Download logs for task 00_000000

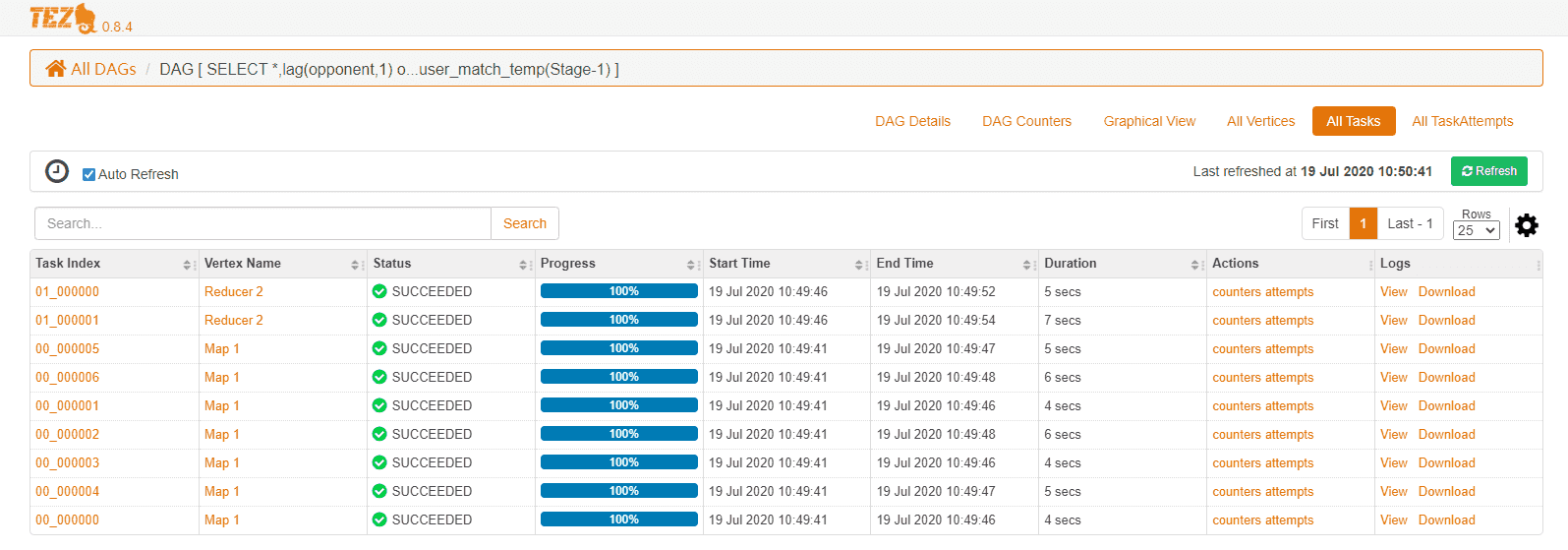(1446, 519)
